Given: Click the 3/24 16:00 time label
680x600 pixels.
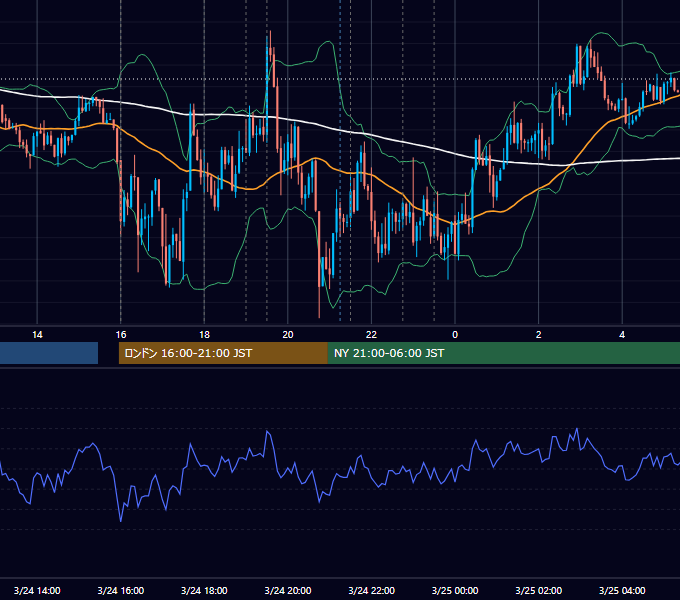Looking at the screenshot, I should tap(121, 590).
